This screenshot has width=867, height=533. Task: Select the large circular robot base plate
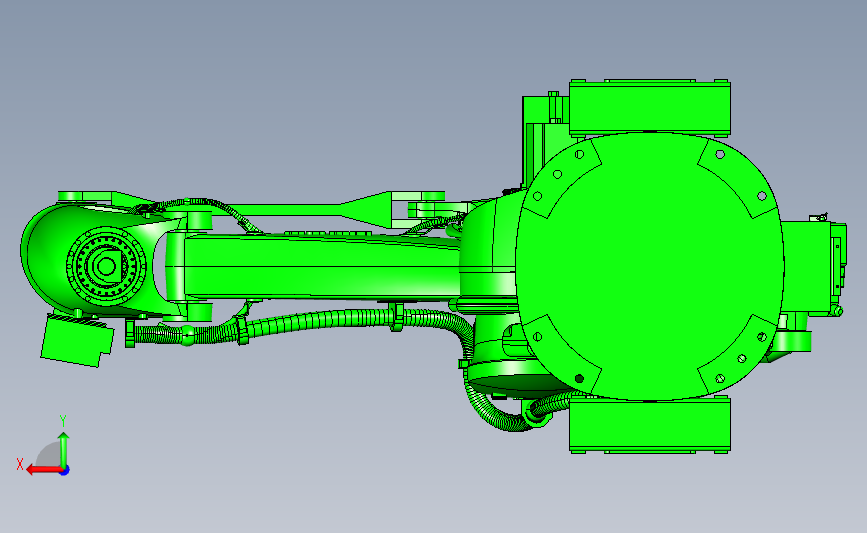pyautogui.click(x=650, y=265)
